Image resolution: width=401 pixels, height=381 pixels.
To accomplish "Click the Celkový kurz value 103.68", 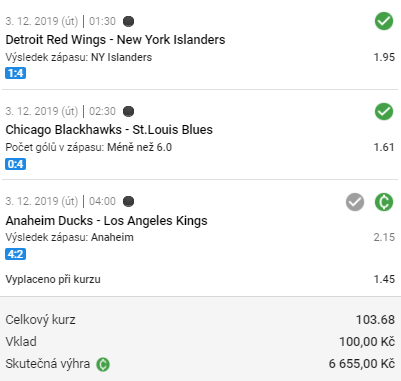I will point(375,320).
